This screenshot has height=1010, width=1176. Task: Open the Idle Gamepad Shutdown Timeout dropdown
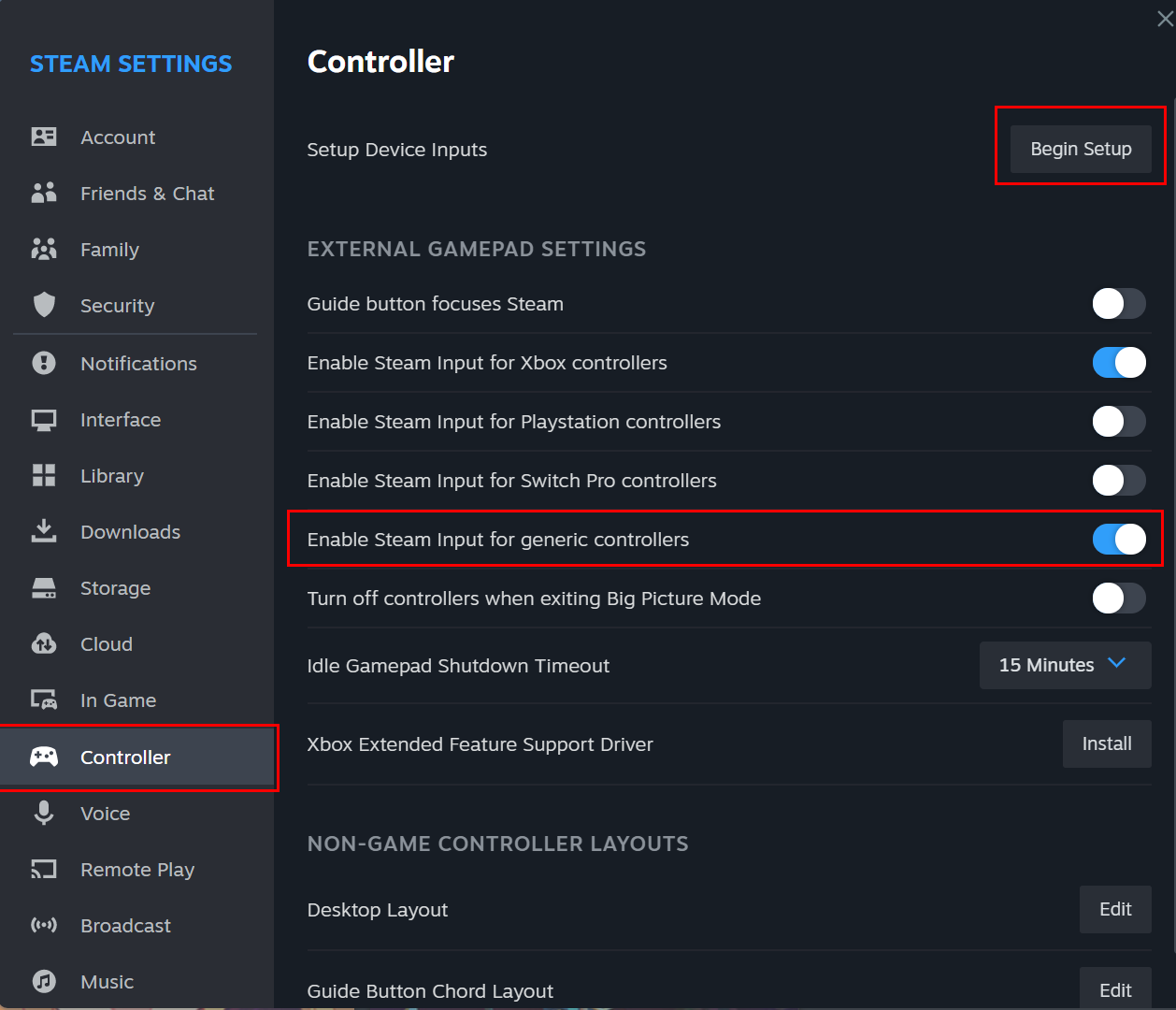1064,665
